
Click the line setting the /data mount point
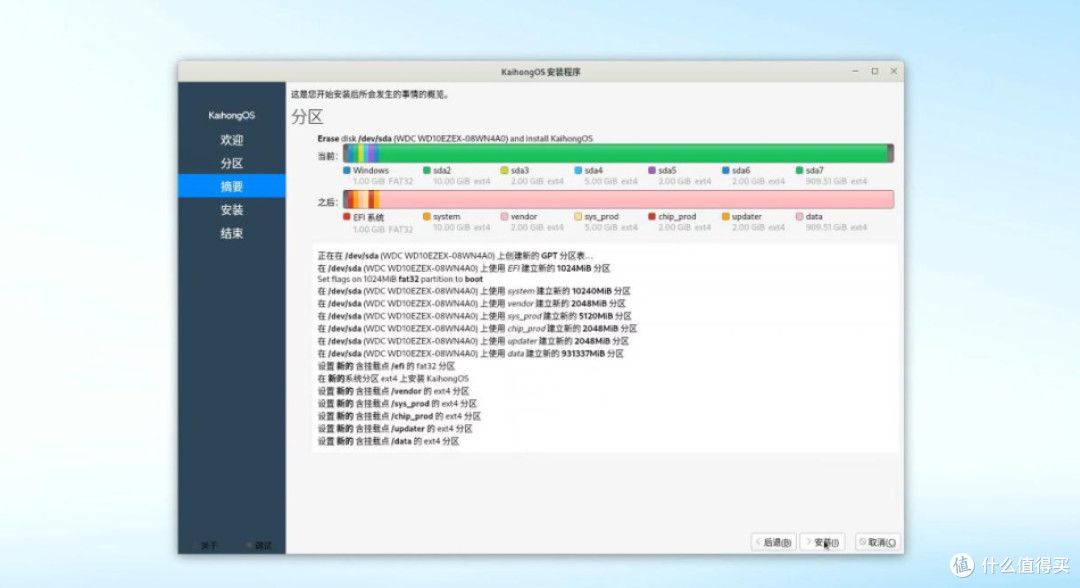(x=388, y=441)
